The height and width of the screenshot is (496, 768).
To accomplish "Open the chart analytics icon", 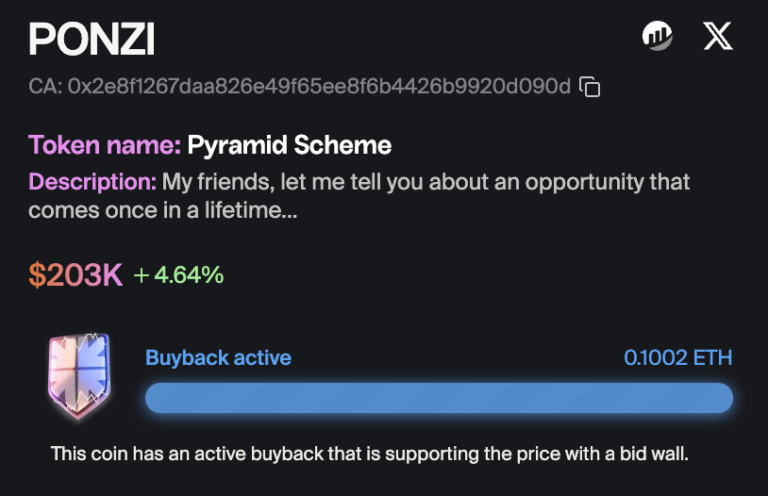I will click(x=657, y=37).
